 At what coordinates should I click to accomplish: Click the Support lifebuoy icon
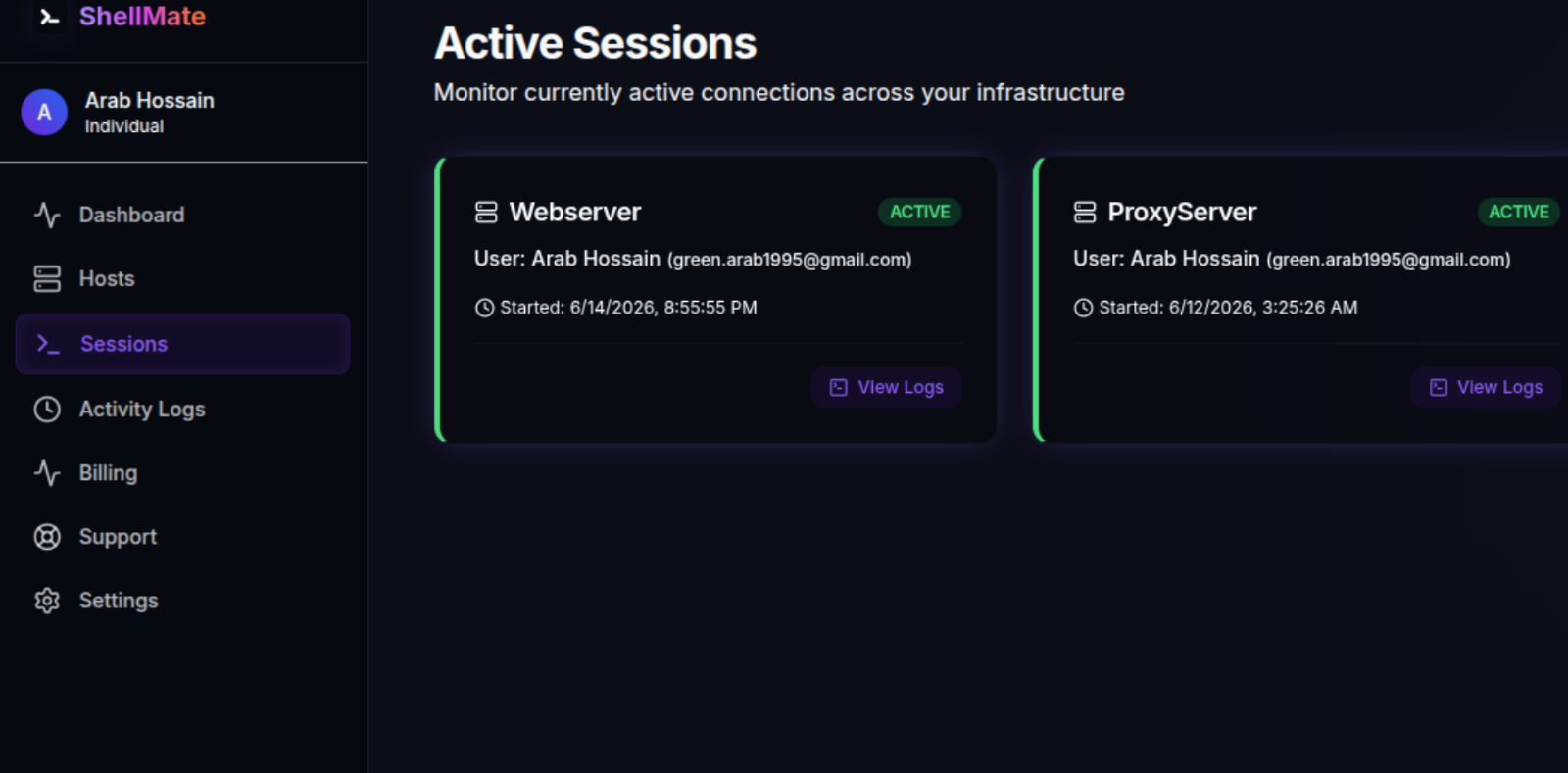point(47,537)
